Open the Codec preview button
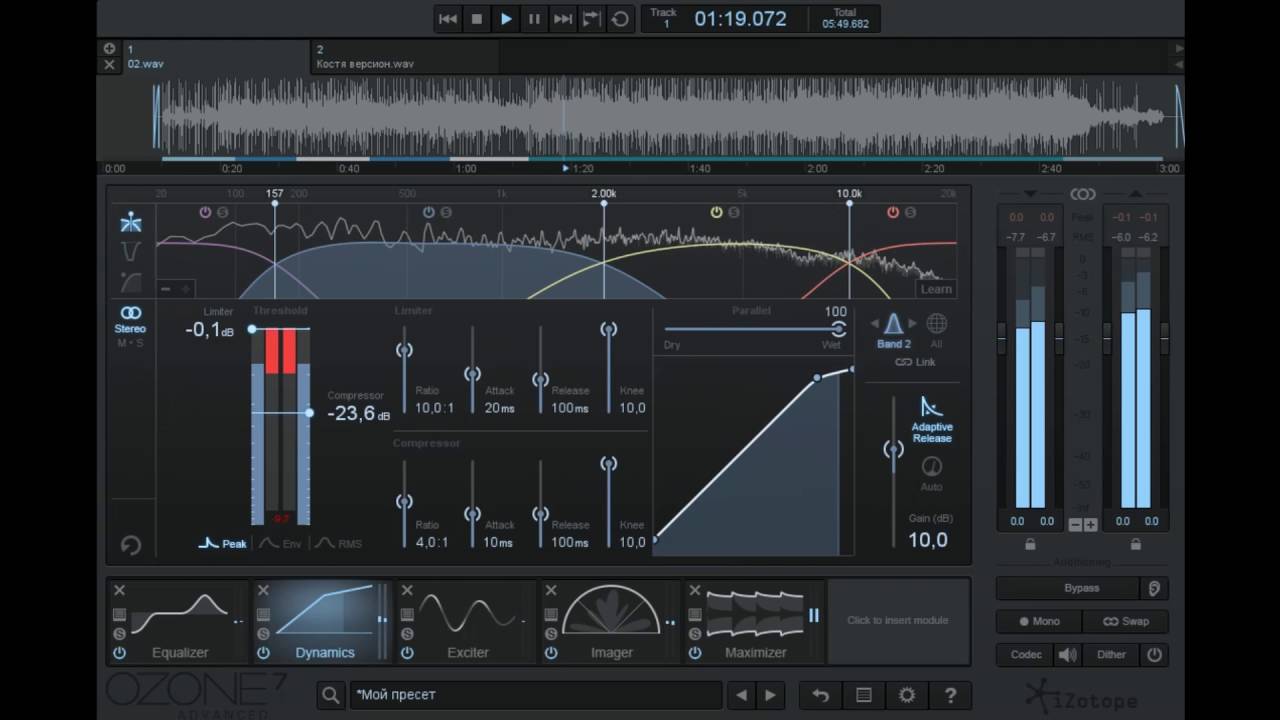 1026,655
